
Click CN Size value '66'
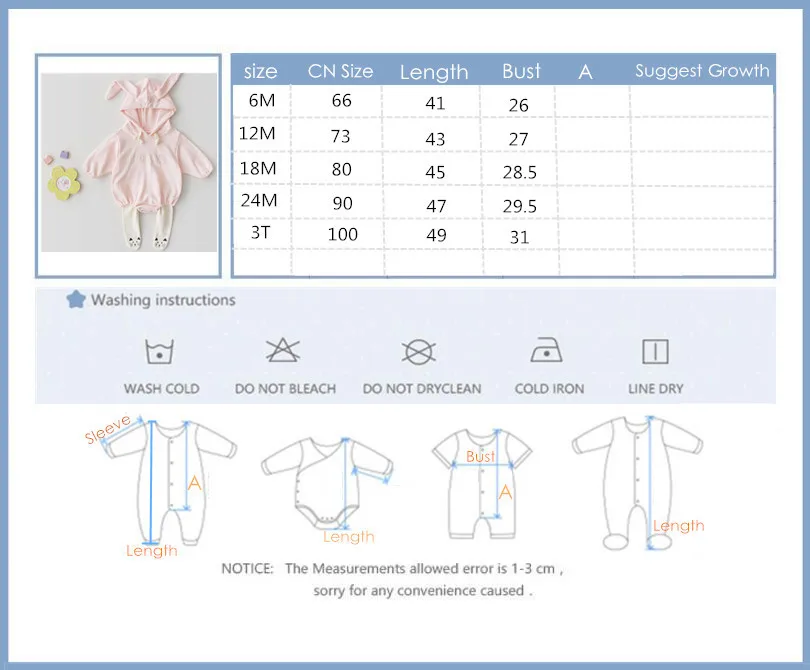(x=341, y=100)
